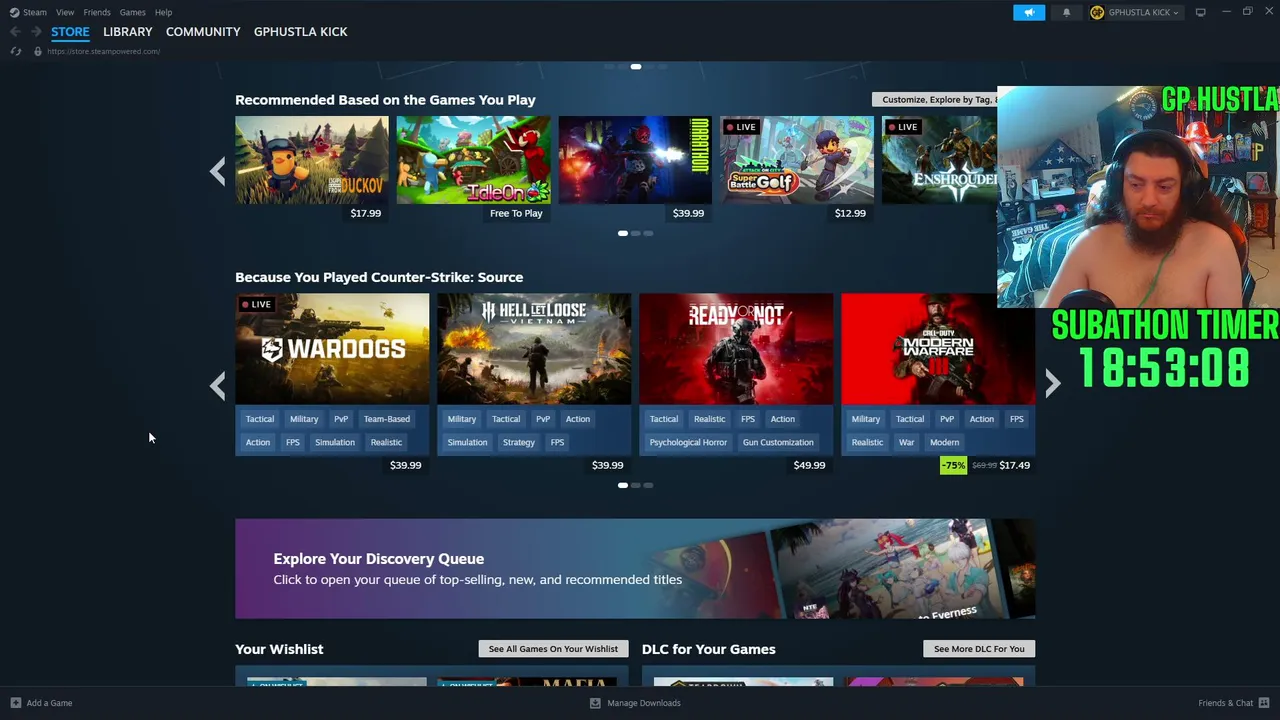Go back with the navigation back arrow
This screenshot has width=1280, height=720.
tap(15, 32)
